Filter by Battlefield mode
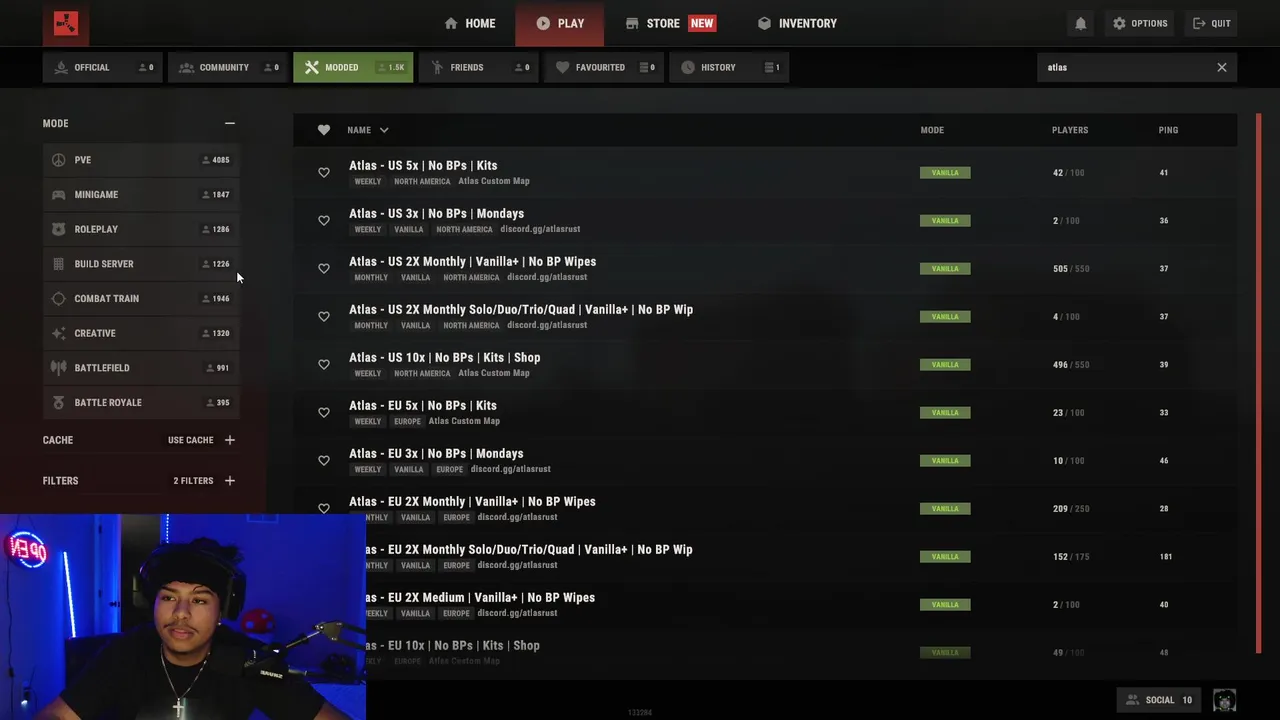This screenshot has height=720, width=1280. pos(140,368)
